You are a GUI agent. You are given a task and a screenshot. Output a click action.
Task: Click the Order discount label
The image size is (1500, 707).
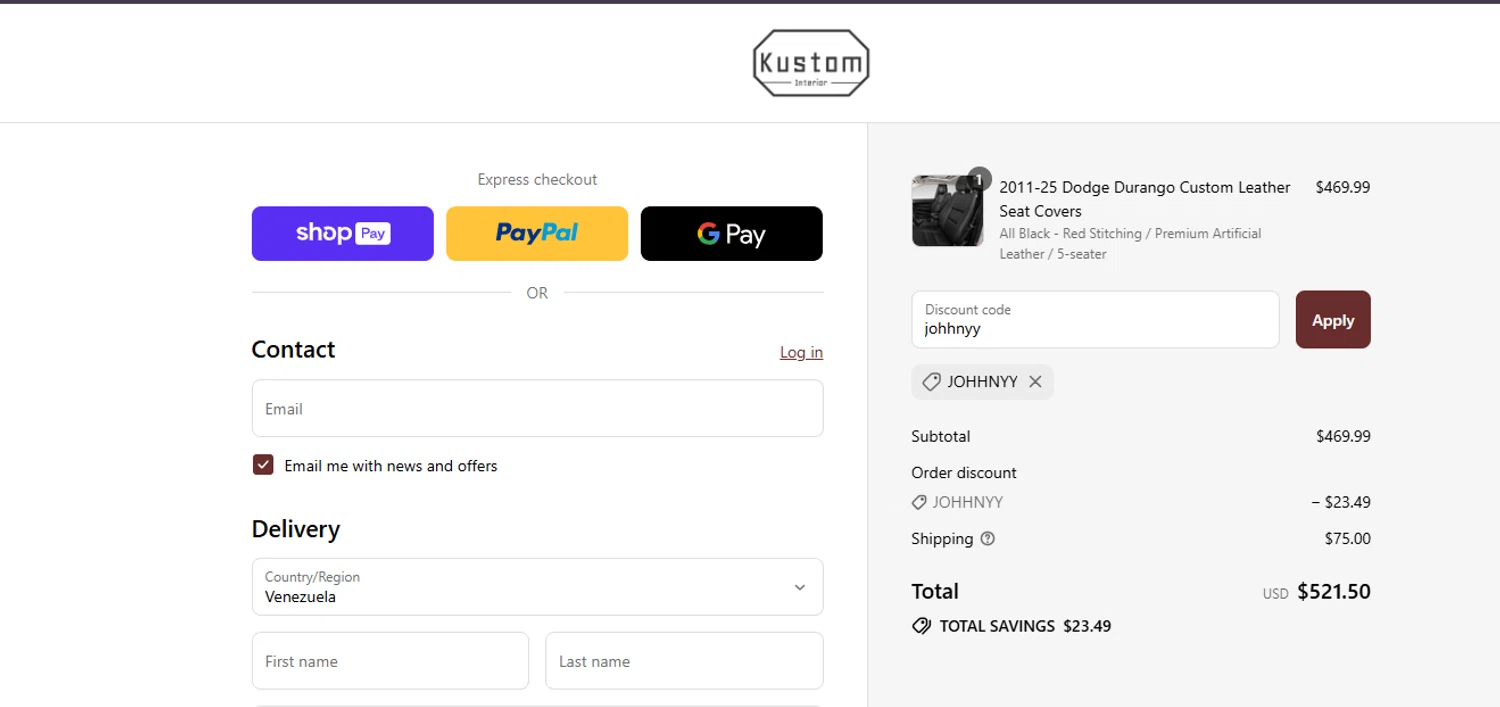click(964, 473)
